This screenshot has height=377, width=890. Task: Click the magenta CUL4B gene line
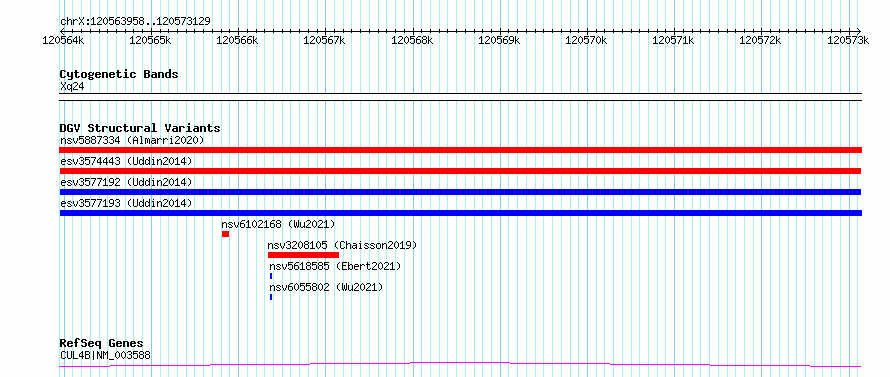(460, 364)
